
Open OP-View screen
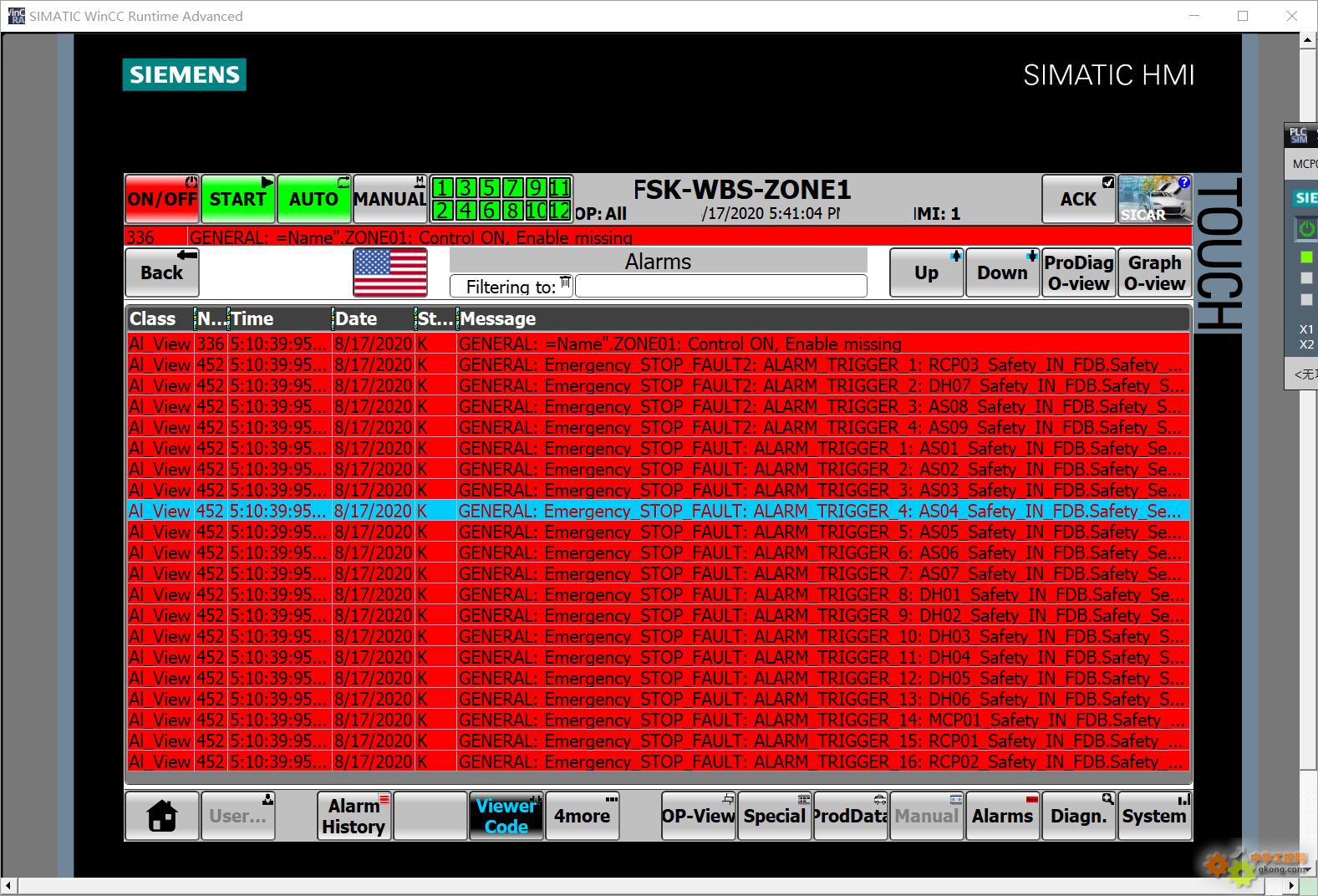[x=698, y=816]
